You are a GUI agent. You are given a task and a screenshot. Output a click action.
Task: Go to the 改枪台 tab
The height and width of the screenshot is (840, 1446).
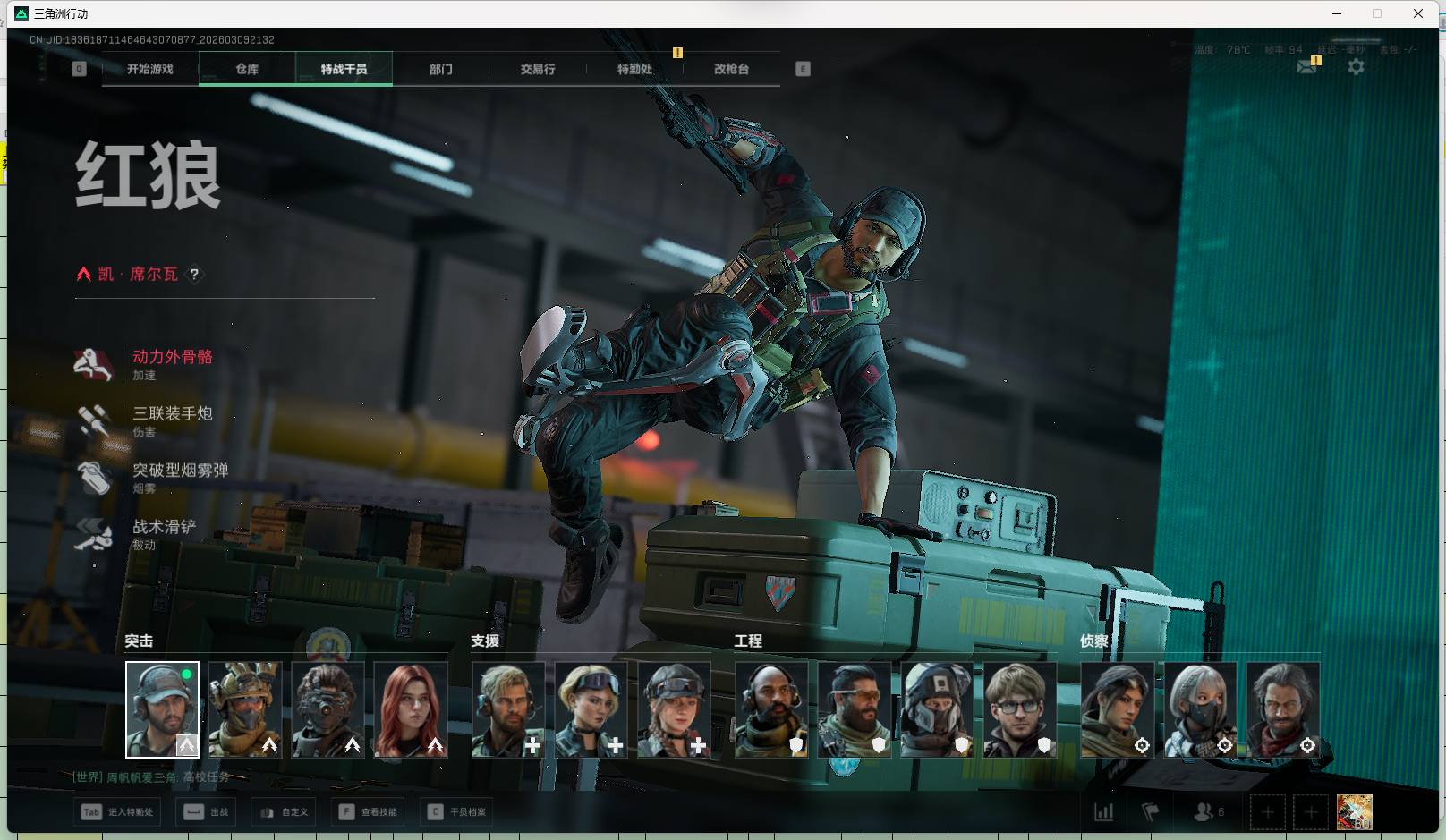point(731,69)
